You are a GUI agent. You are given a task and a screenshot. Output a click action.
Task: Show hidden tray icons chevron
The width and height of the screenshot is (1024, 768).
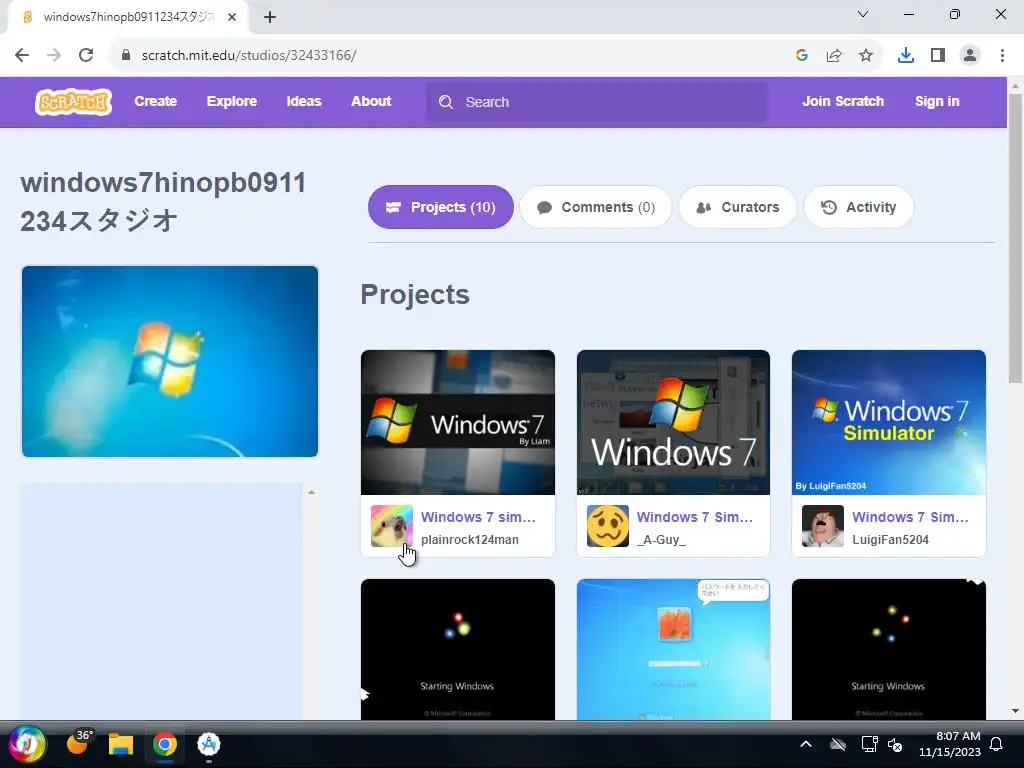pyautogui.click(x=806, y=744)
